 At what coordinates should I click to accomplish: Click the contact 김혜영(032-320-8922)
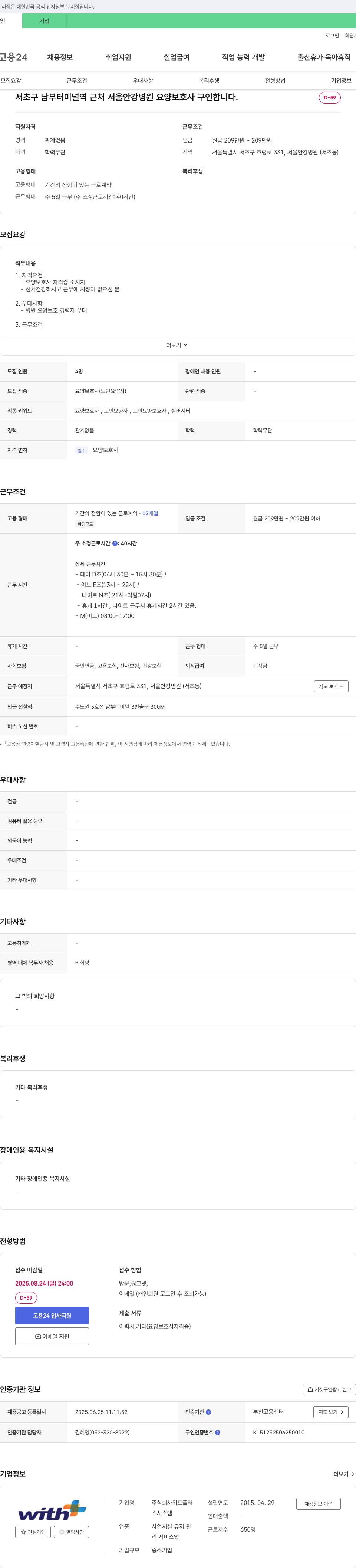tap(102, 1432)
